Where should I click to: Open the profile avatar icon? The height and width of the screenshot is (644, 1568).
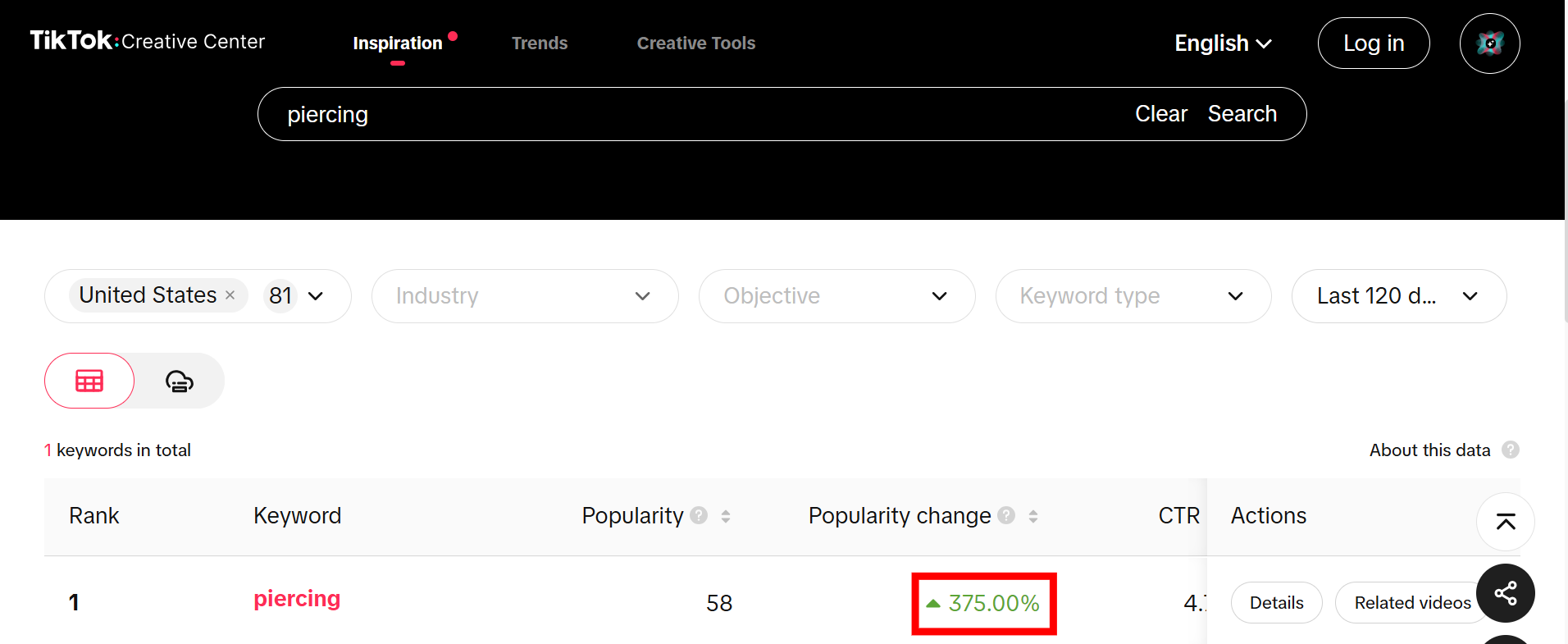click(x=1489, y=43)
